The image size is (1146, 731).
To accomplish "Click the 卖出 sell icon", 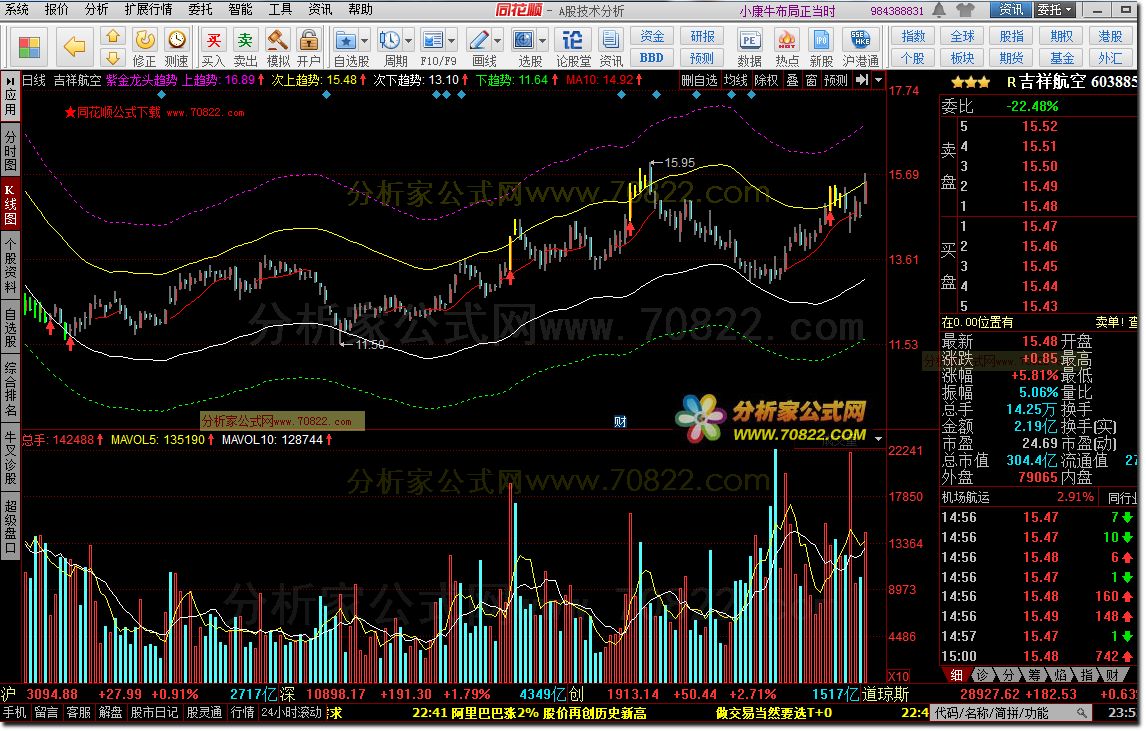I will pos(245,39).
